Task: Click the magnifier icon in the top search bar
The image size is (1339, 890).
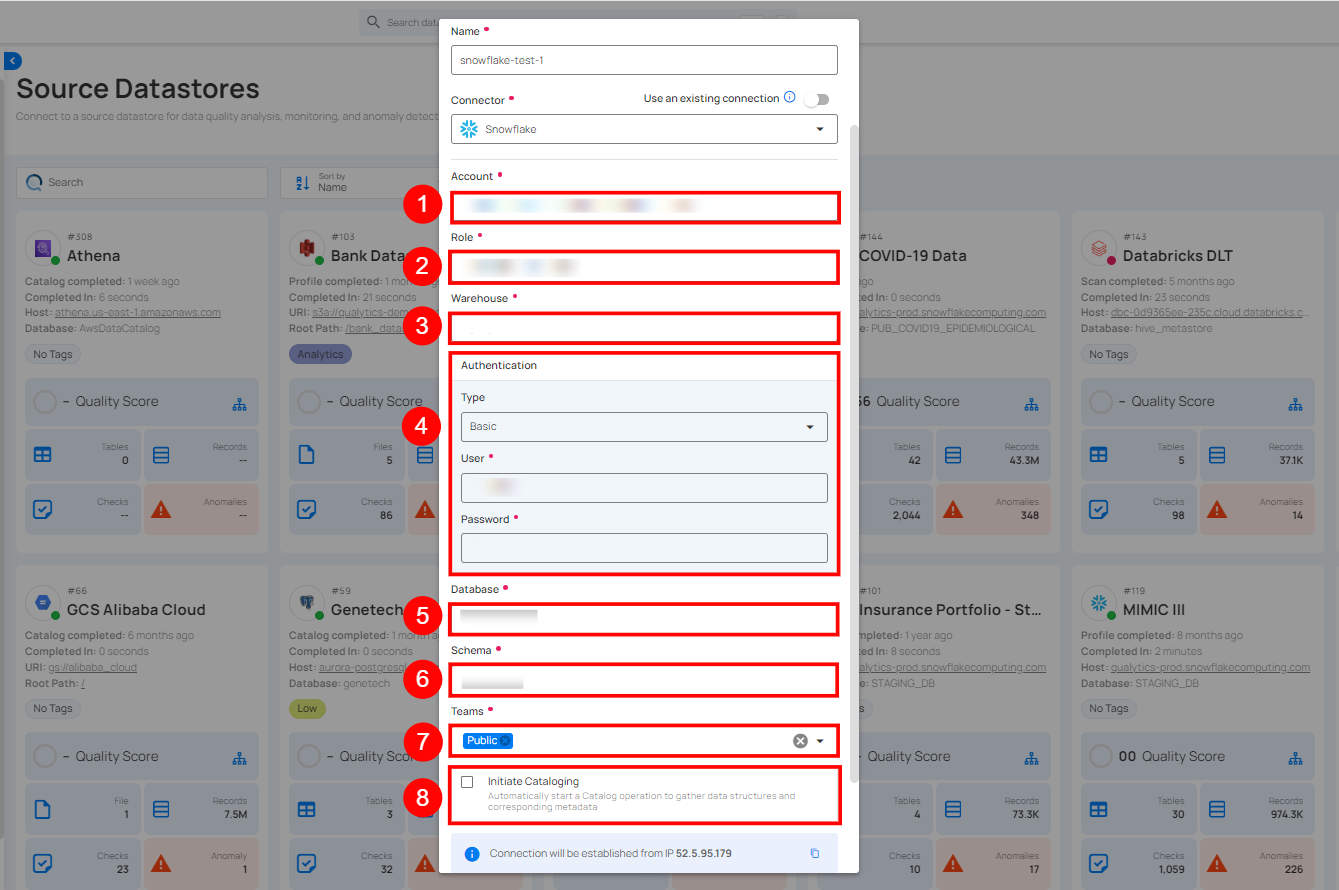Action: pyautogui.click(x=373, y=22)
